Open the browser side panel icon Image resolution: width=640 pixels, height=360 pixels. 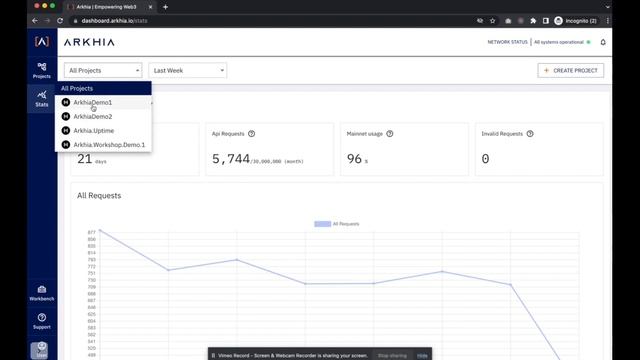(x=546, y=20)
